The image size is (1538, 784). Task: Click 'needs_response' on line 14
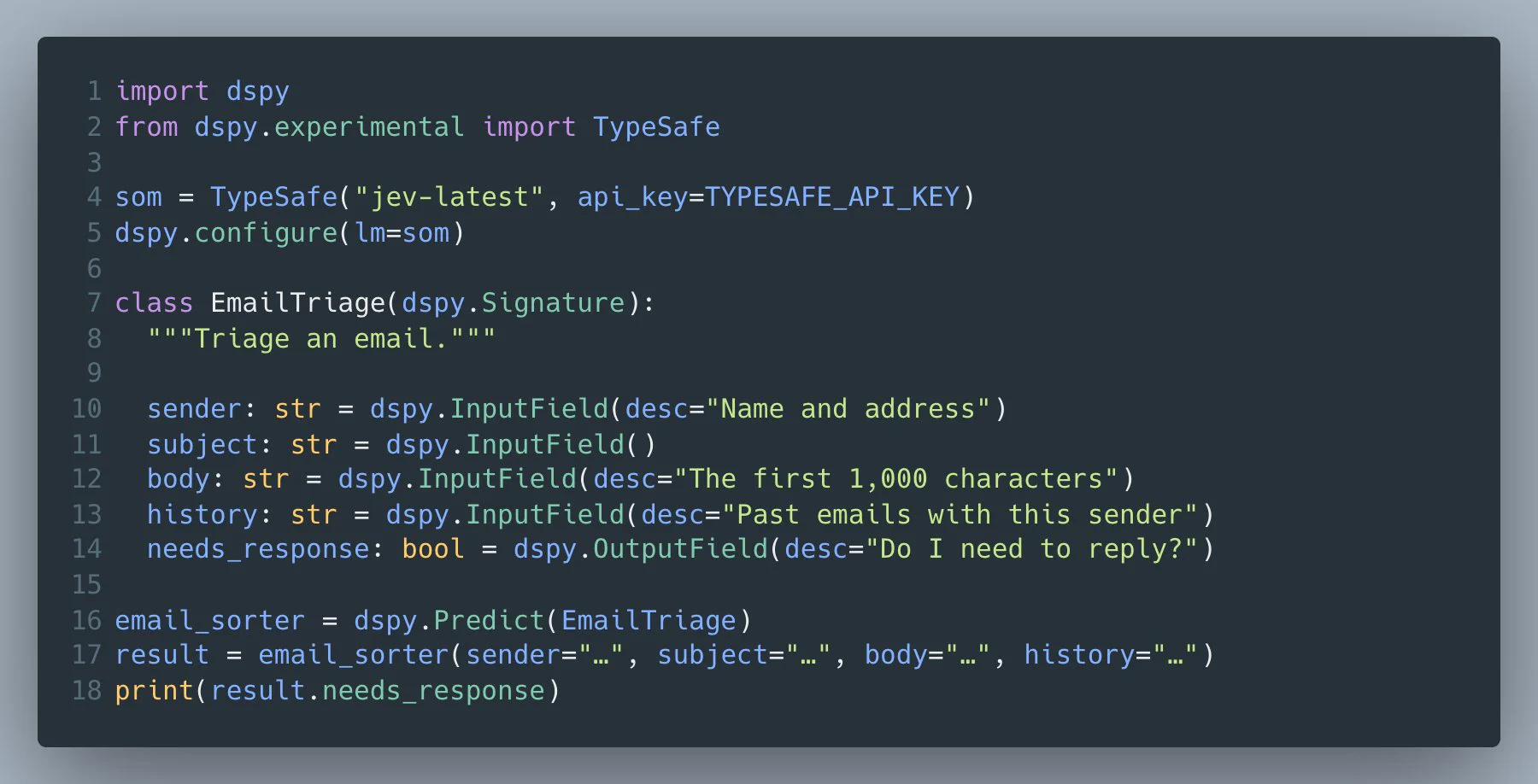coord(258,549)
